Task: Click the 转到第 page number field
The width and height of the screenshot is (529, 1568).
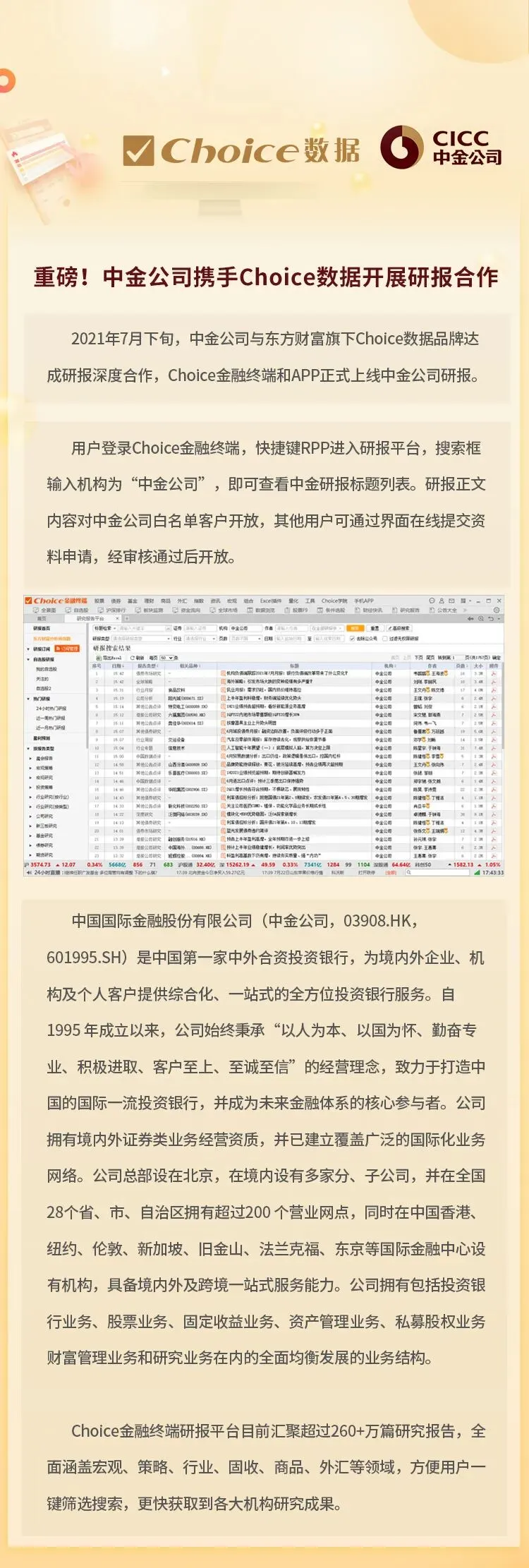Action: click(x=459, y=658)
